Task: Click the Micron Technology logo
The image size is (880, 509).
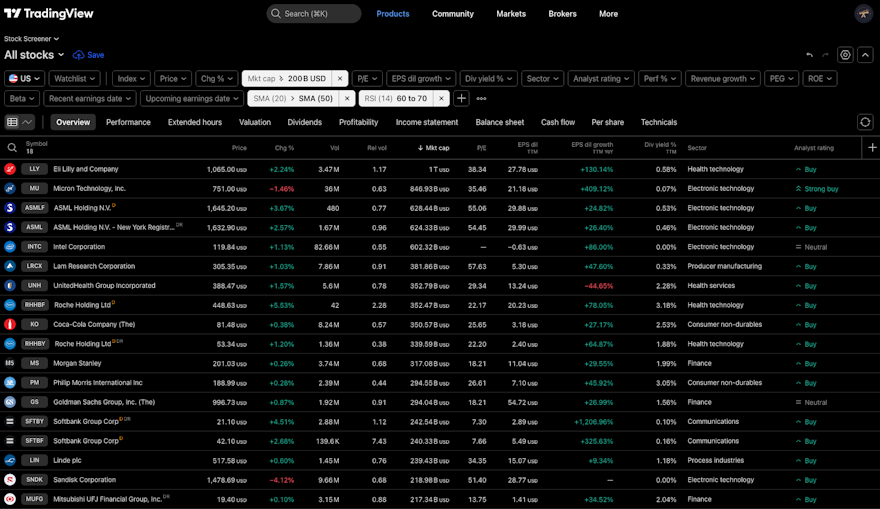Action: click(x=10, y=189)
